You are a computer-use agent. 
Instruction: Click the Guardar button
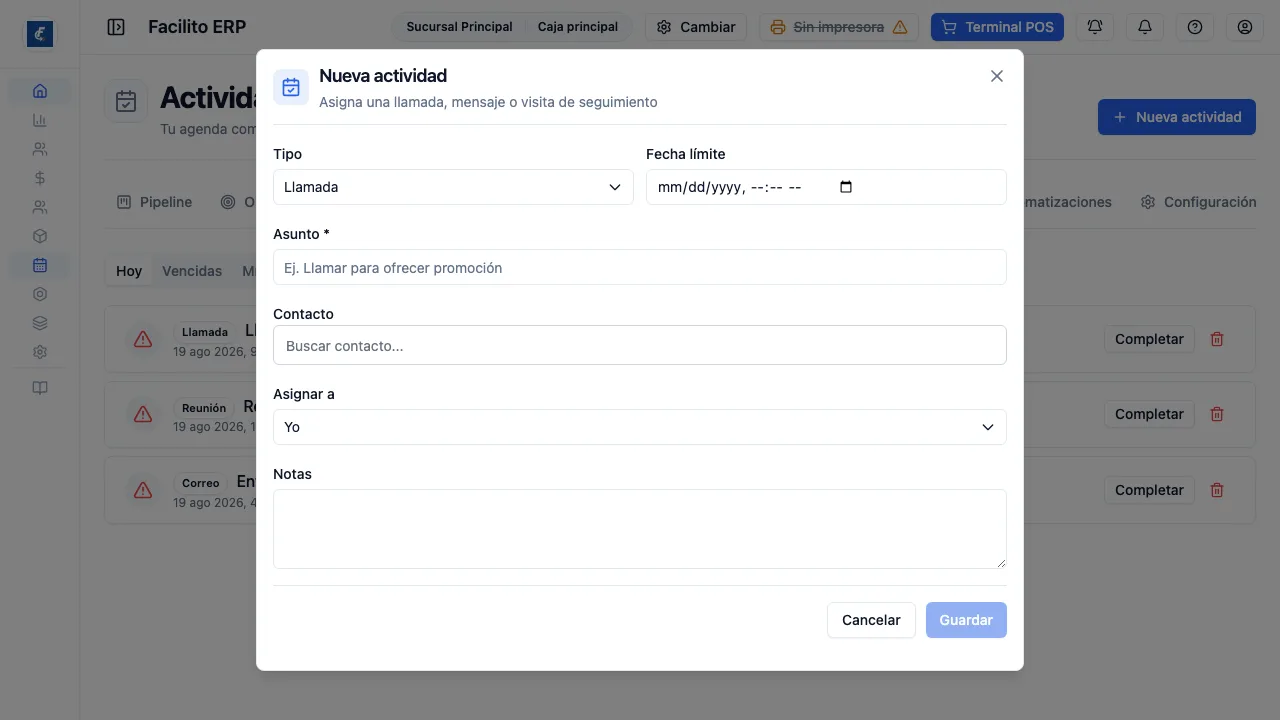(x=966, y=620)
